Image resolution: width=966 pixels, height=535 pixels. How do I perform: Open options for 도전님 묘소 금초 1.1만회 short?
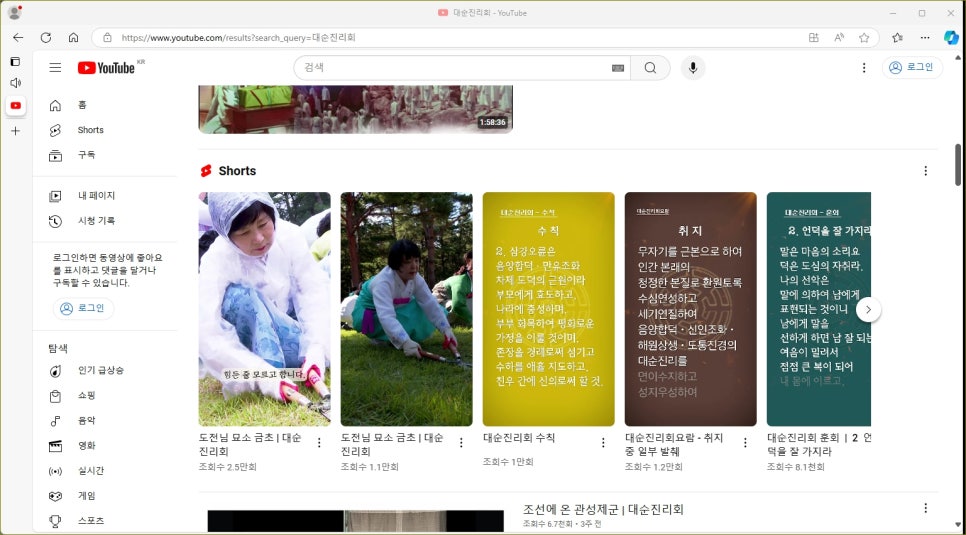pos(461,443)
